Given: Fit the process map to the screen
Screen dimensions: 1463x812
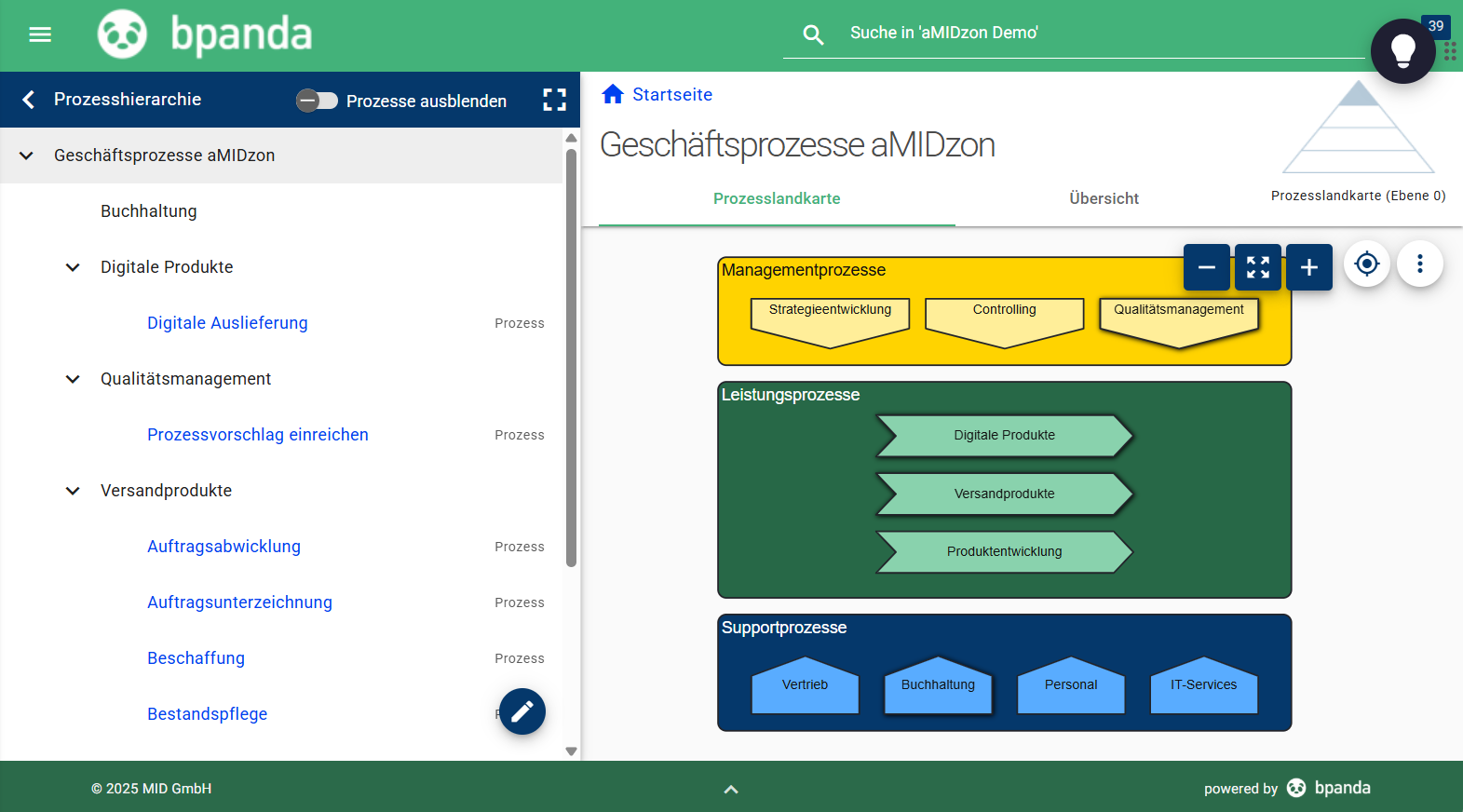Looking at the screenshot, I should [1258, 267].
